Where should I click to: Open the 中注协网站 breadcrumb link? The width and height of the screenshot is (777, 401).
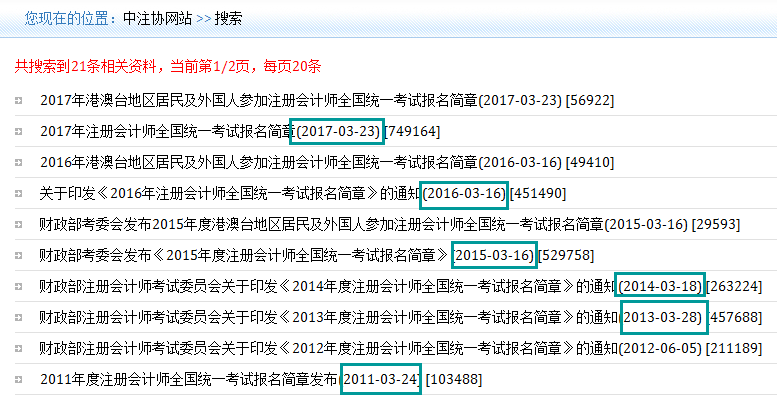point(158,19)
